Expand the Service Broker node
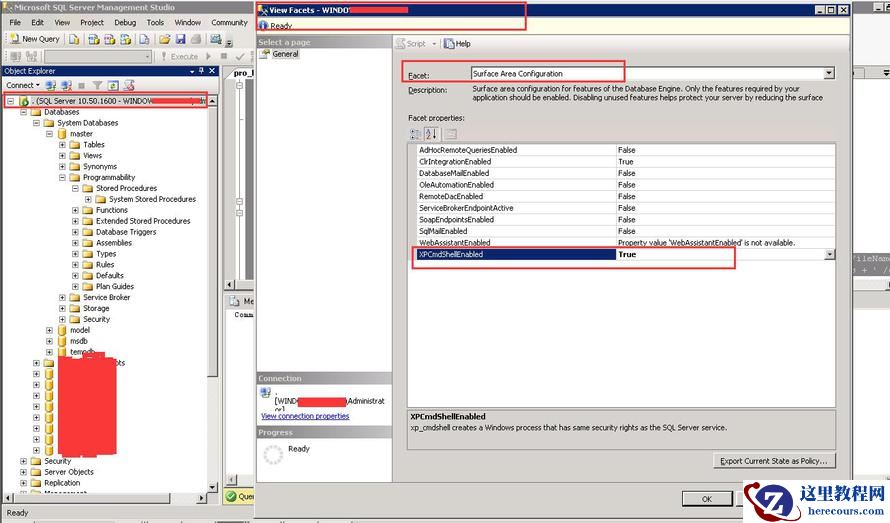The image size is (890, 523). [x=62, y=298]
